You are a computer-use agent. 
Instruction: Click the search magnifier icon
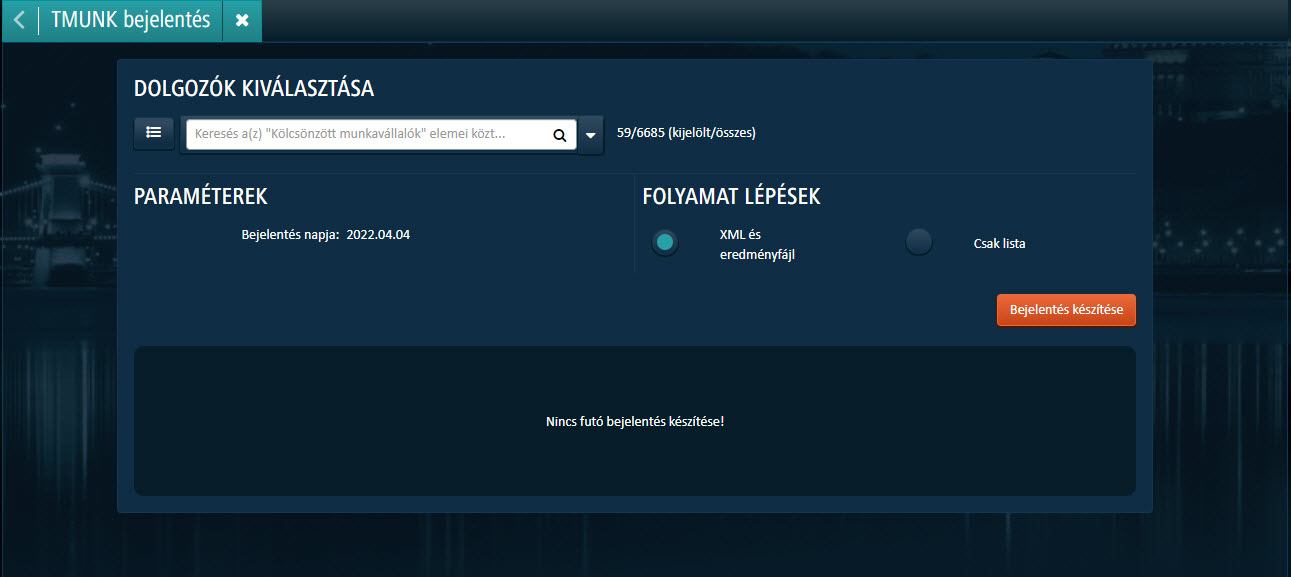coord(559,134)
